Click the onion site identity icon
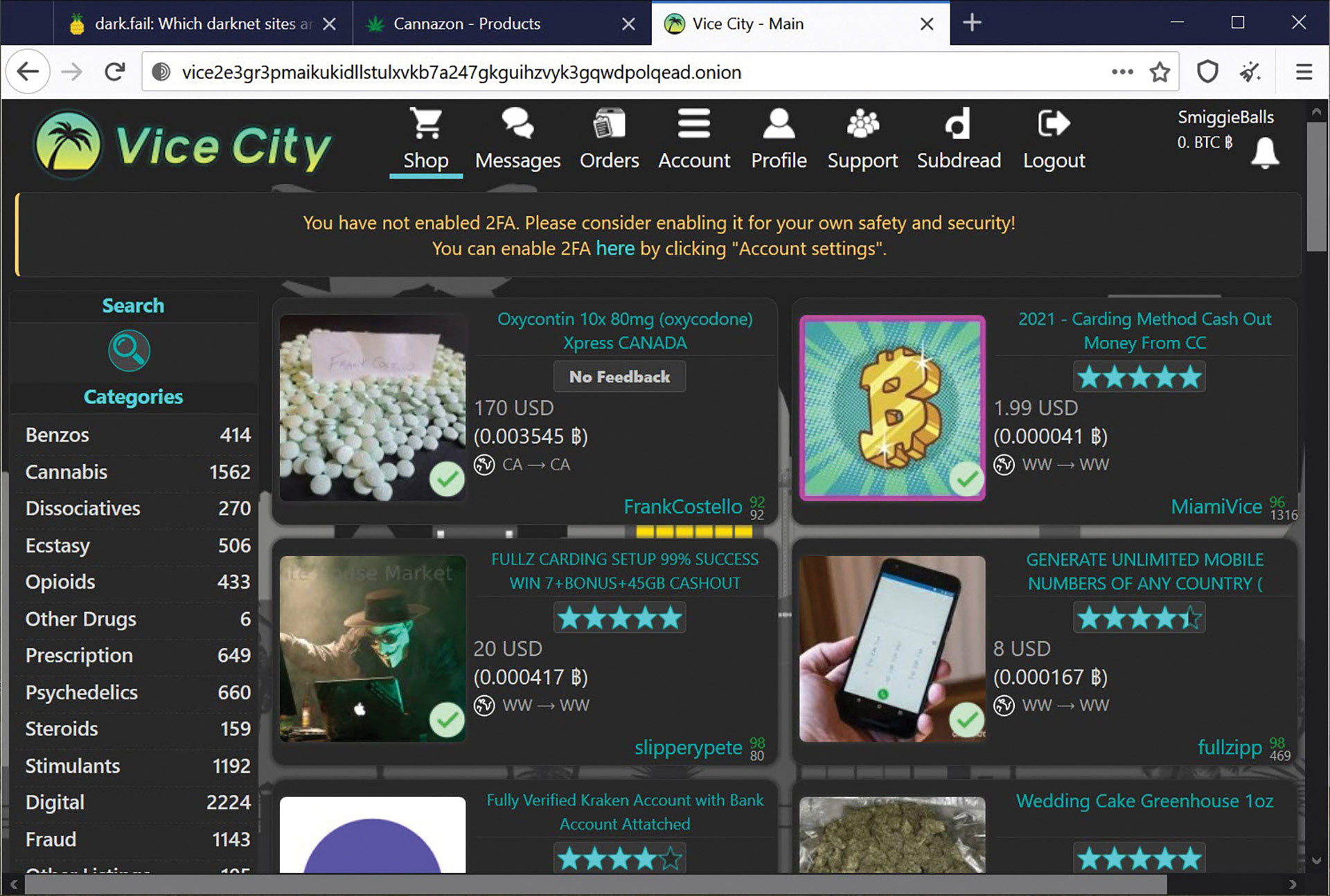 pyautogui.click(x=161, y=72)
